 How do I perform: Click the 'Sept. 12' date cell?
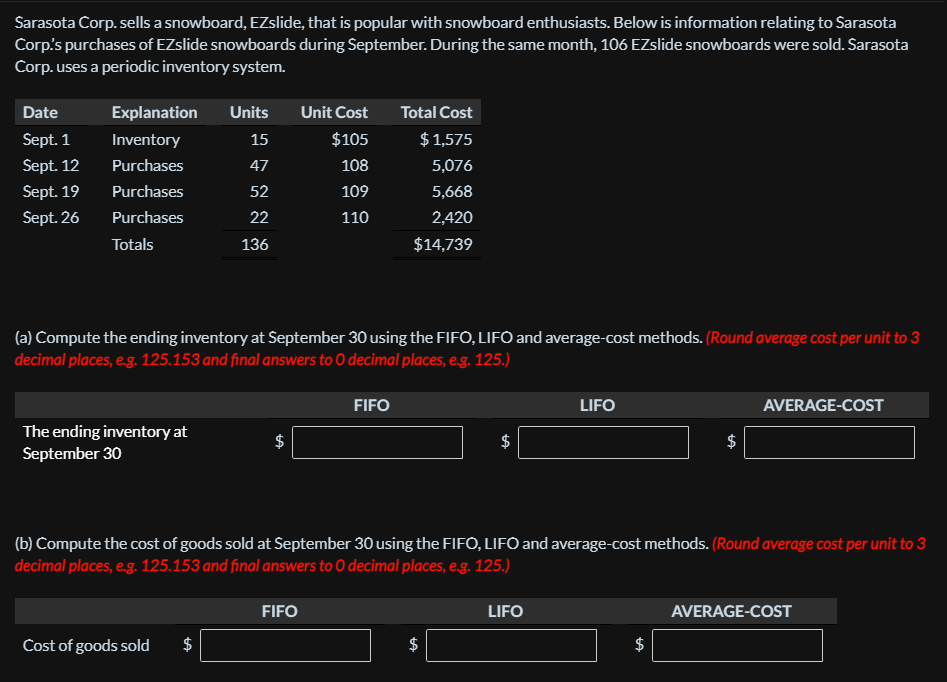click(x=51, y=166)
